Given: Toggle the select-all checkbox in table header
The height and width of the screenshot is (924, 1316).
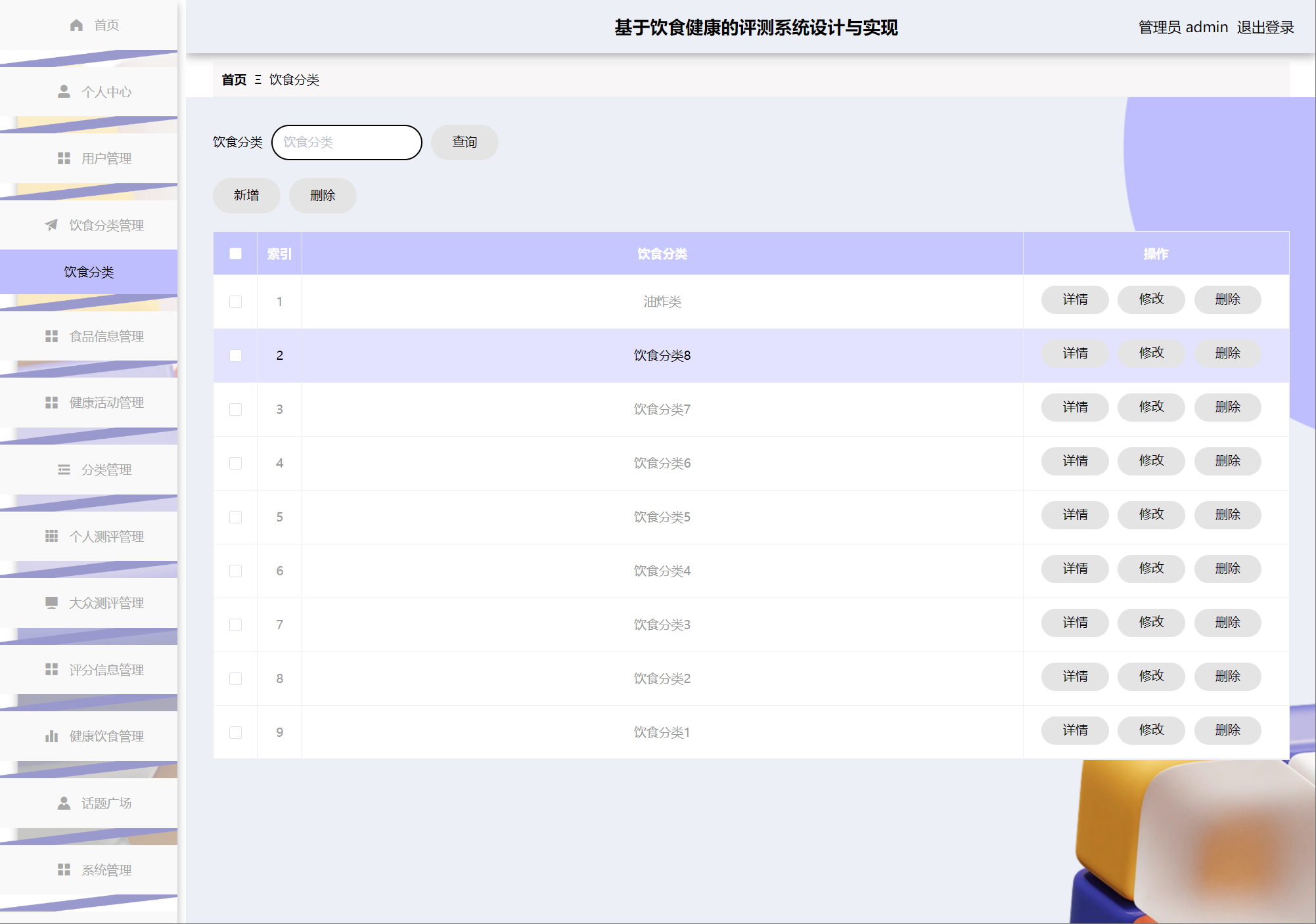Looking at the screenshot, I should [235, 253].
